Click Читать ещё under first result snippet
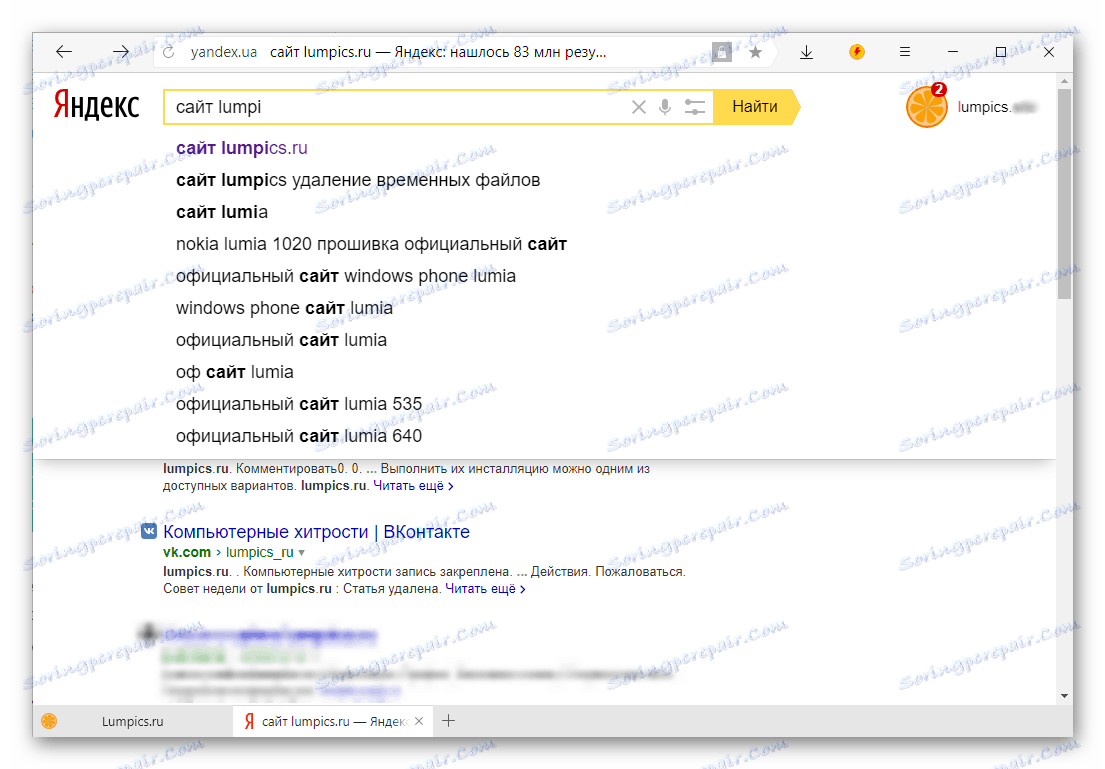The height and width of the screenshot is (769, 1105). [x=413, y=486]
